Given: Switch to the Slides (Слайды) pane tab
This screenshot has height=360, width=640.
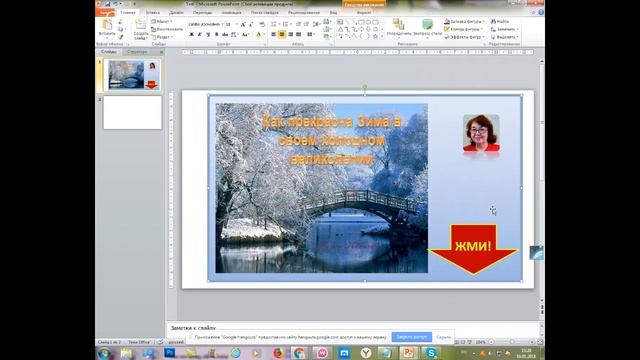Looking at the screenshot, I should coord(109,52).
